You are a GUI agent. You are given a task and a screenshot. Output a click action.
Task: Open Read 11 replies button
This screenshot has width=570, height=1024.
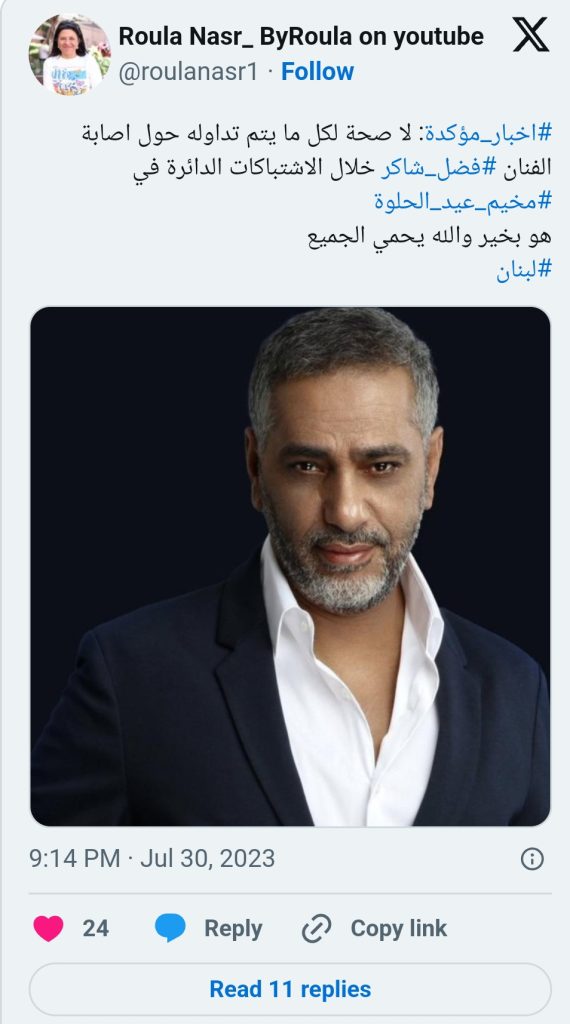click(x=290, y=989)
